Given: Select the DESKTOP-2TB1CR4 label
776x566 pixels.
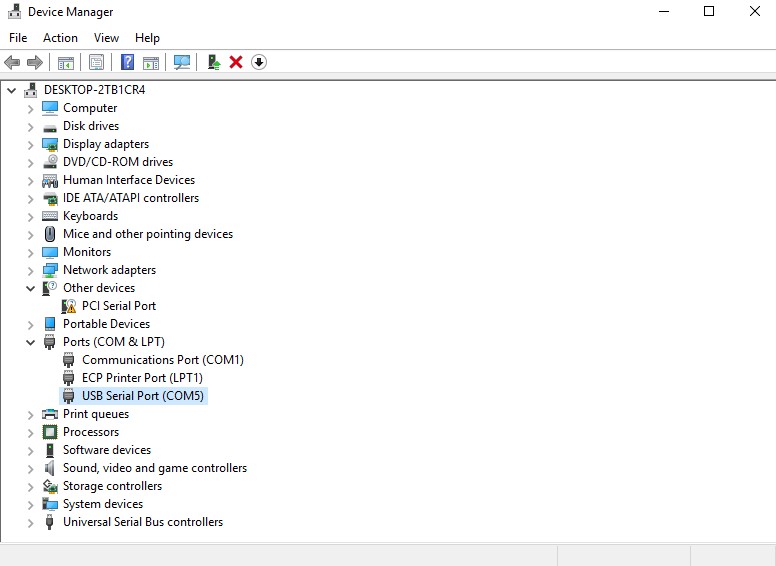Looking at the screenshot, I should [95, 90].
